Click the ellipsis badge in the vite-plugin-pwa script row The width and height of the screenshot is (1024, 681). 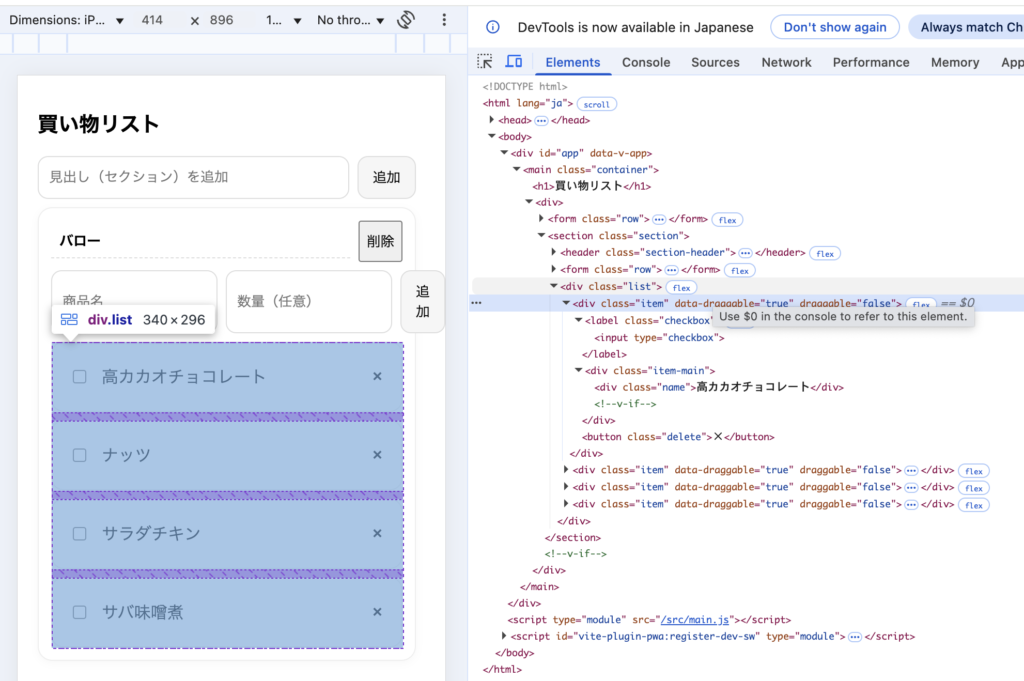click(855, 637)
